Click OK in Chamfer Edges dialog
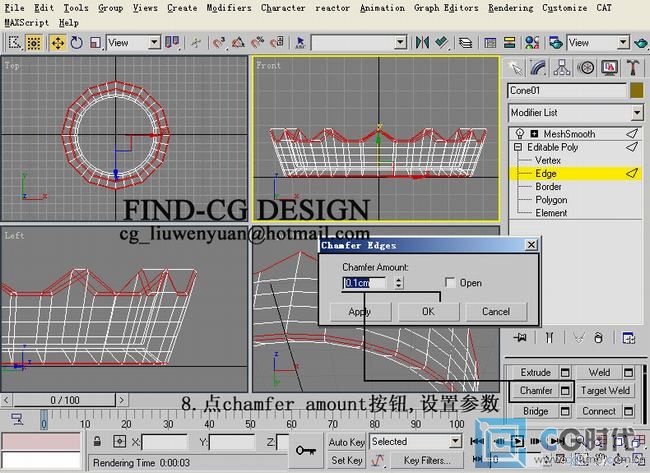The width and height of the screenshot is (650, 473). (429, 311)
